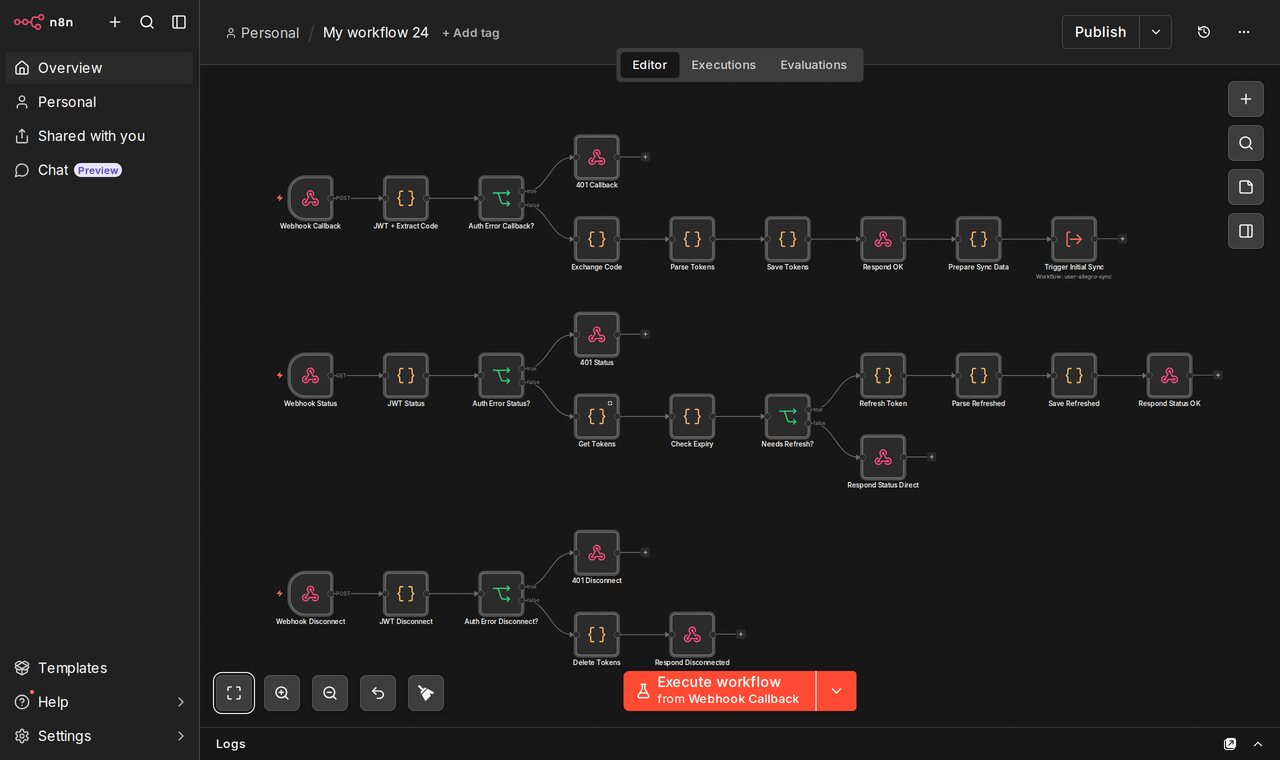The height and width of the screenshot is (760, 1280).
Task: Select JWT Status node
Action: click(x=406, y=375)
